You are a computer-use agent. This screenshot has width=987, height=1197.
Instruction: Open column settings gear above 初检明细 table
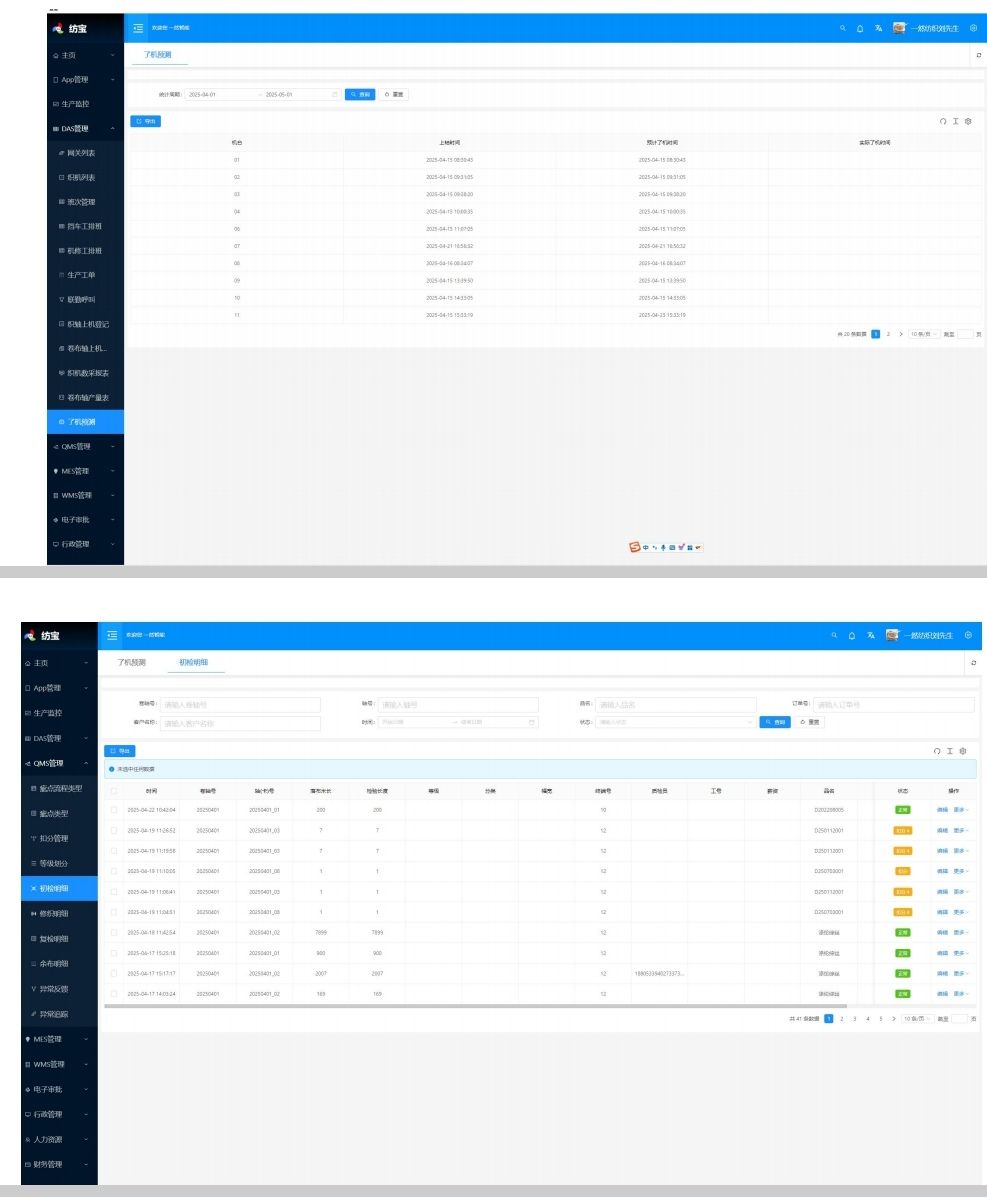(963, 751)
